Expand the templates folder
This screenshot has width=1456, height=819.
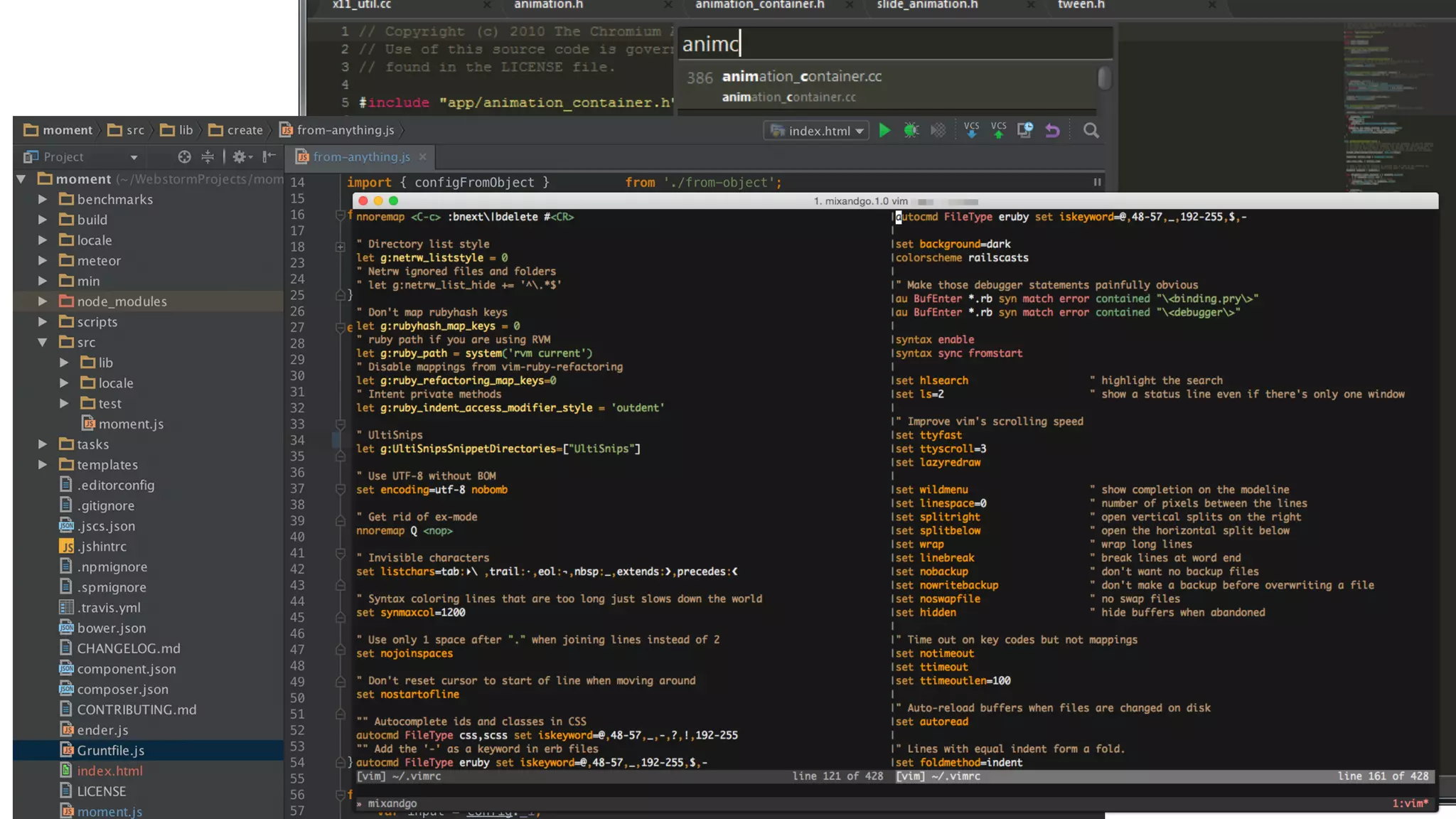(43, 465)
